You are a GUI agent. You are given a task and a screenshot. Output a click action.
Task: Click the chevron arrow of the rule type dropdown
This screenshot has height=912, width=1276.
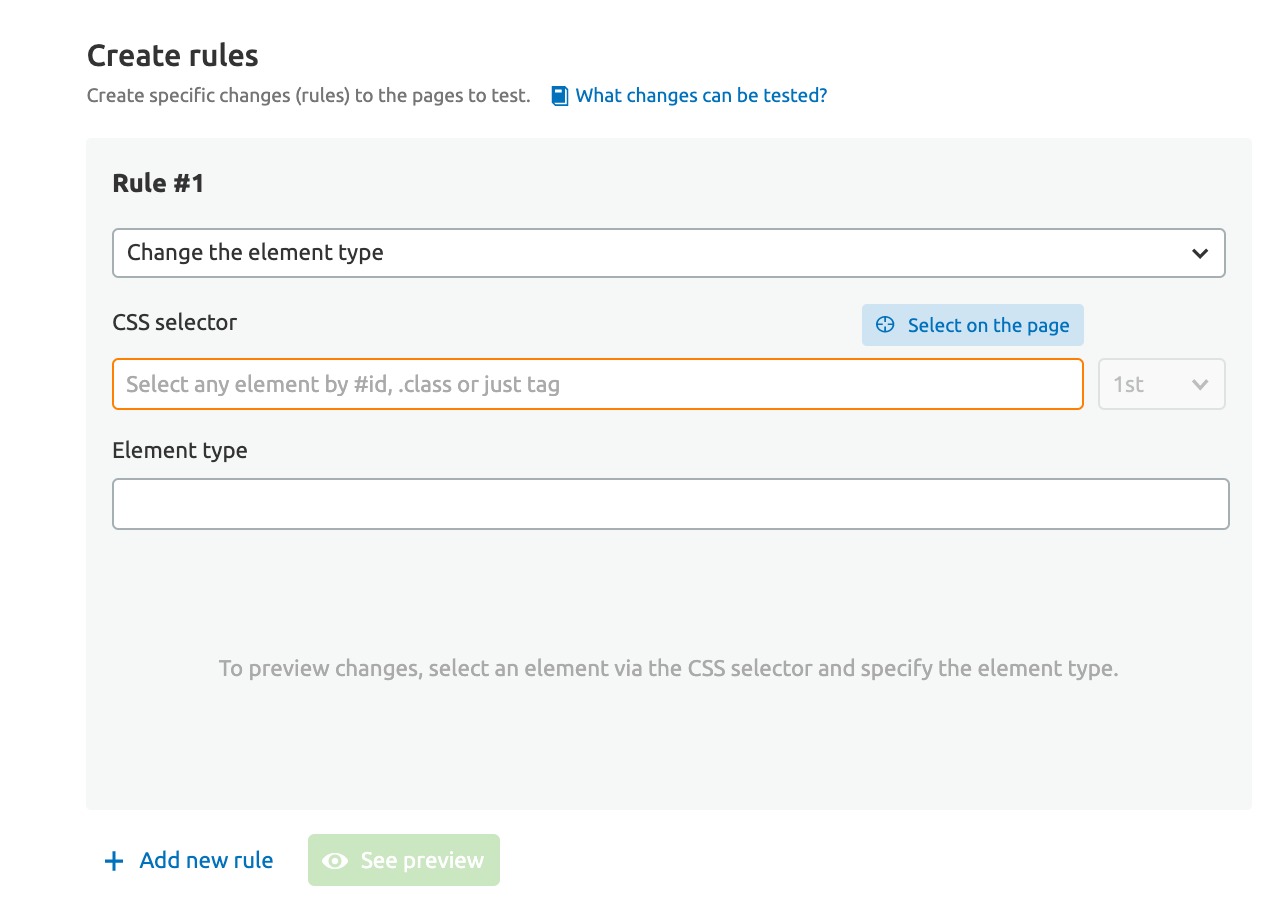click(1200, 254)
